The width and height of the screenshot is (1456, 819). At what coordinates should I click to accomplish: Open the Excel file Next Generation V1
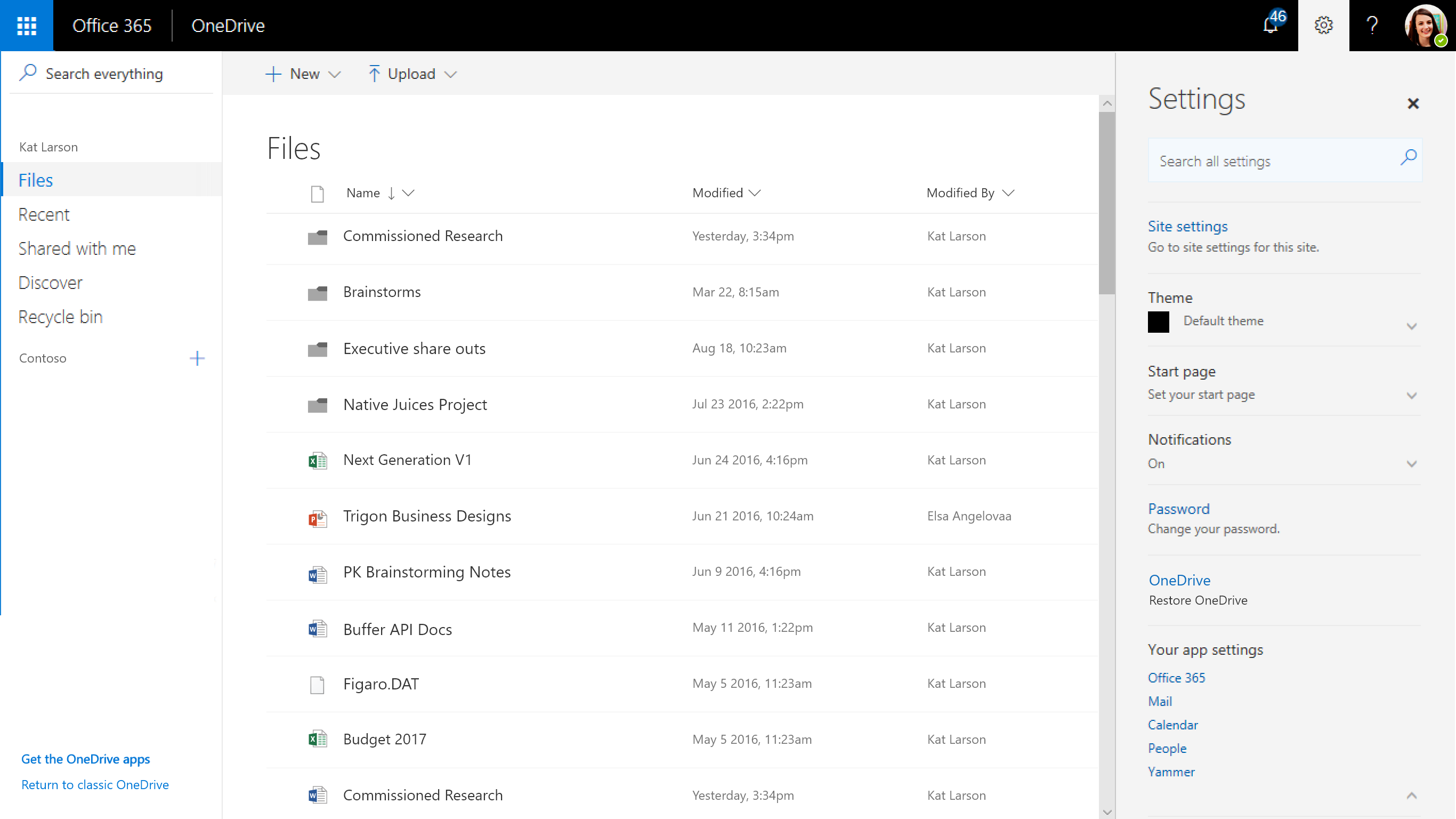click(408, 460)
